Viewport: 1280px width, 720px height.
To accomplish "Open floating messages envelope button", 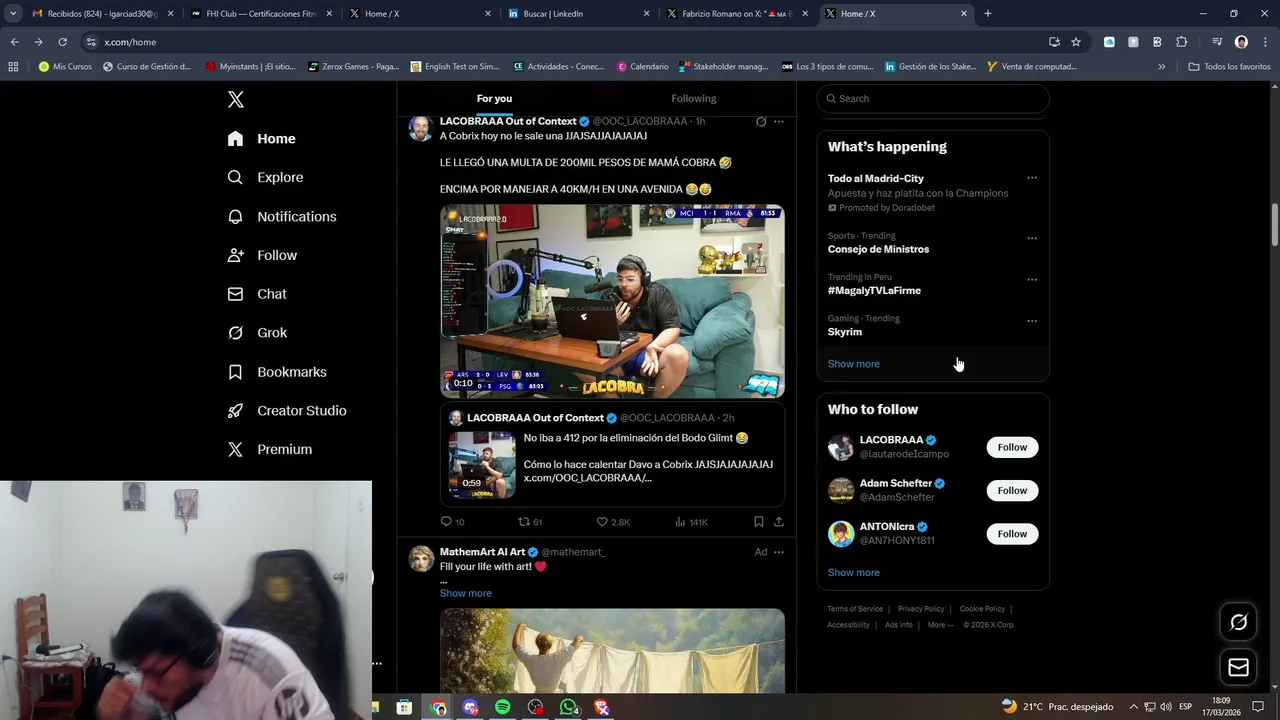I will (1238, 667).
